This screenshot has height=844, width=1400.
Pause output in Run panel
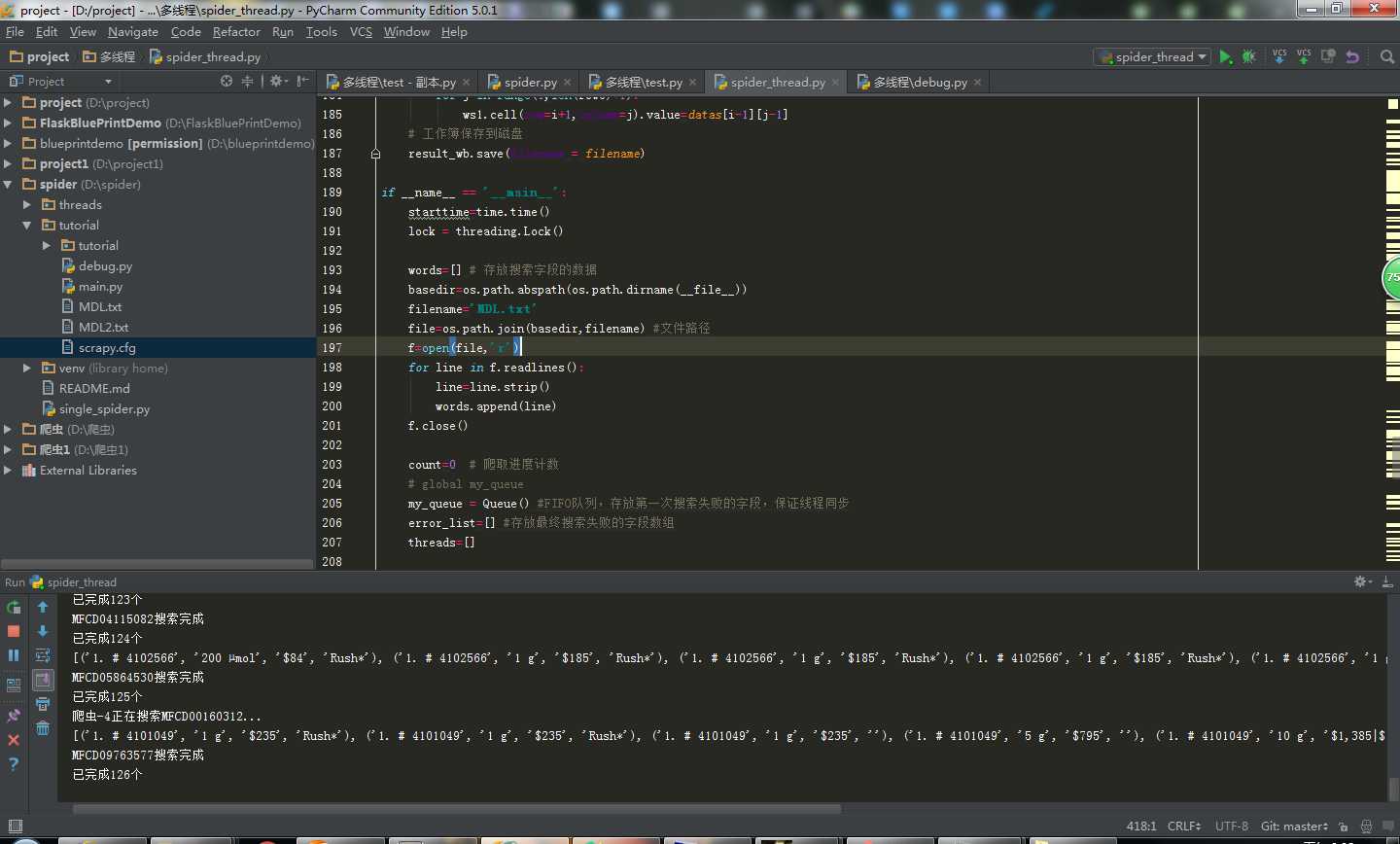(14, 655)
